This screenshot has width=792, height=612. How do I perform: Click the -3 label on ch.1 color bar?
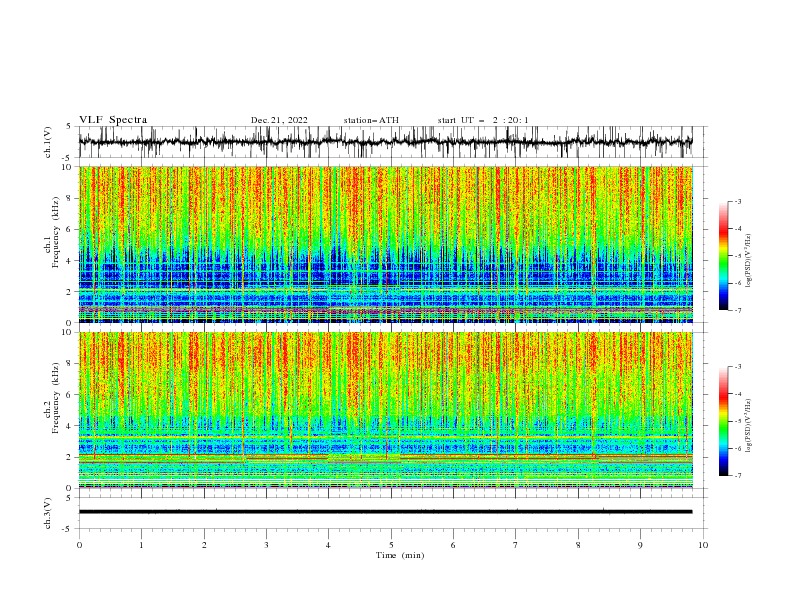click(738, 201)
